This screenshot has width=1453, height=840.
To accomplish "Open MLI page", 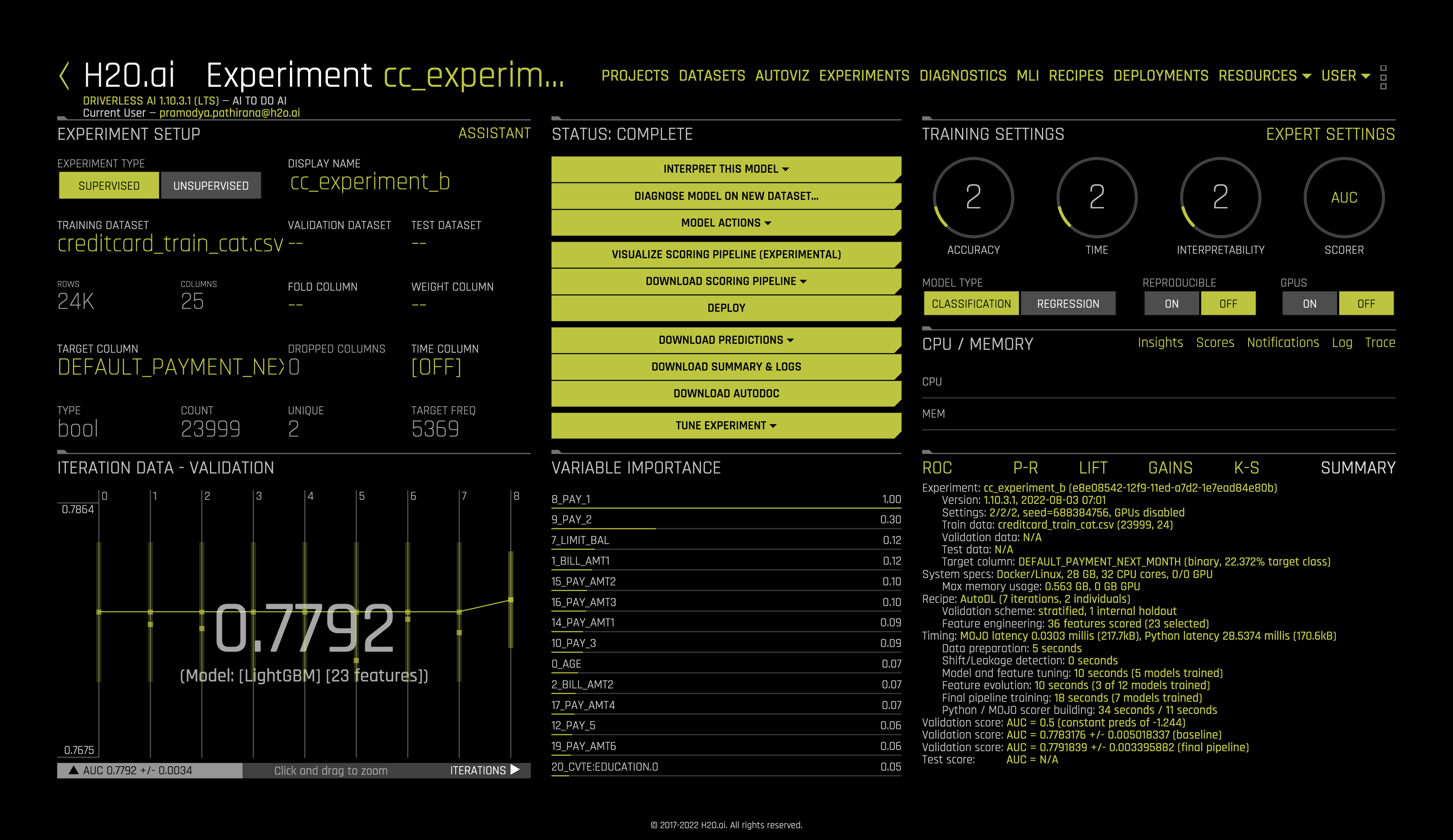I will (x=1027, y=75).
